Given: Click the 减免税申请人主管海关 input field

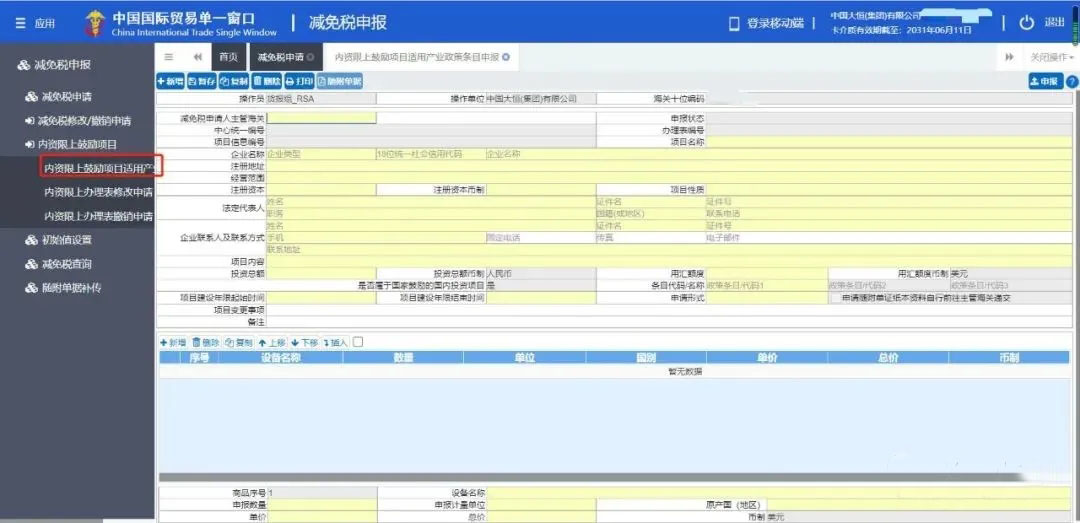Looking at the screenshot, I should click(x=321, y=118).
